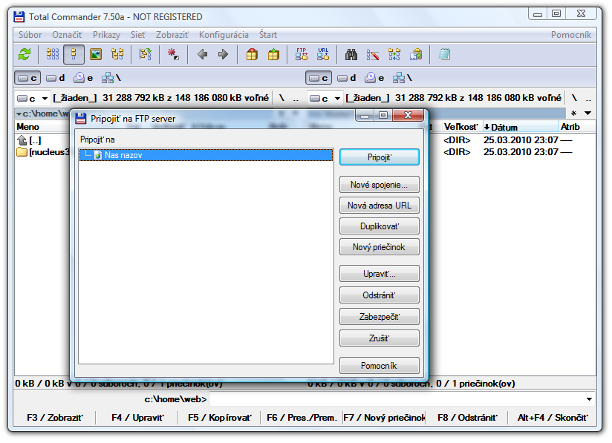Toggle the full details view toolbar icon

pos(74,54)
